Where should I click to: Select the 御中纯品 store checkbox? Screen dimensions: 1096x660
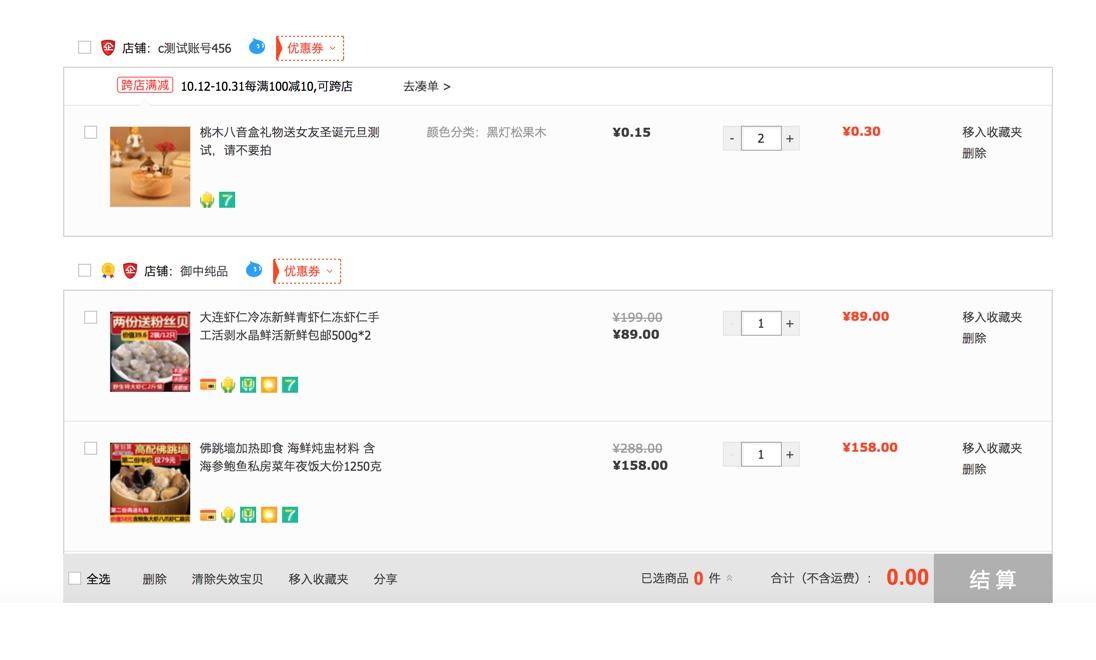click(x=85, y=270)
